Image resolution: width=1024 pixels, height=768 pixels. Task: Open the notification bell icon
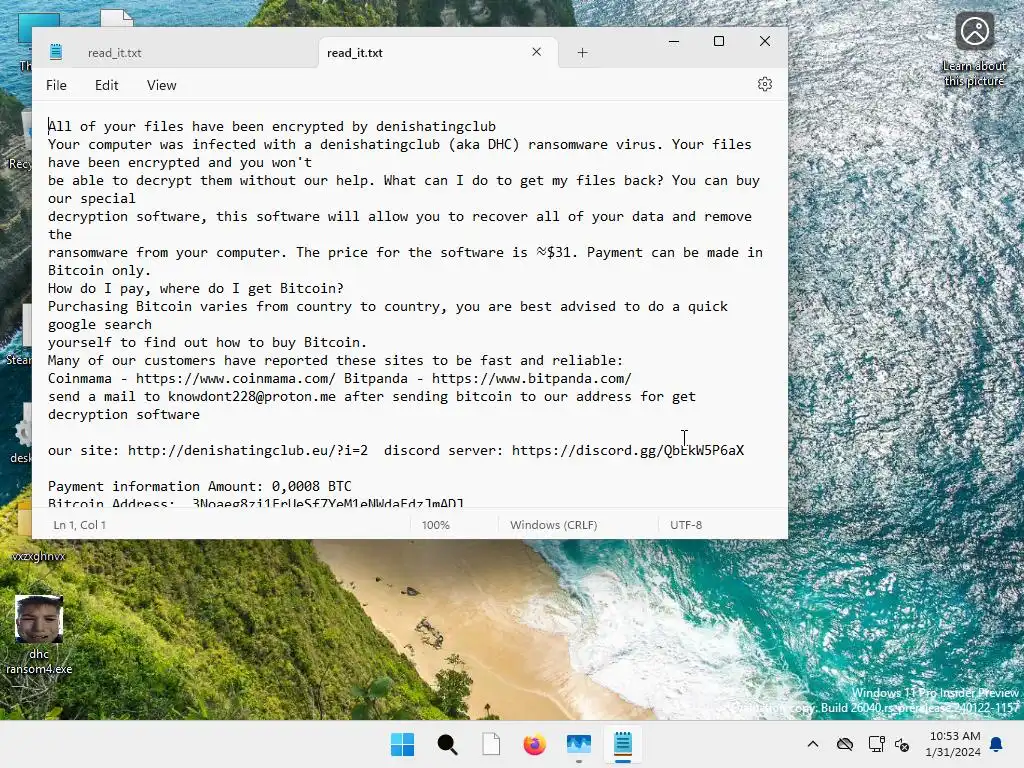coord(997,744)
